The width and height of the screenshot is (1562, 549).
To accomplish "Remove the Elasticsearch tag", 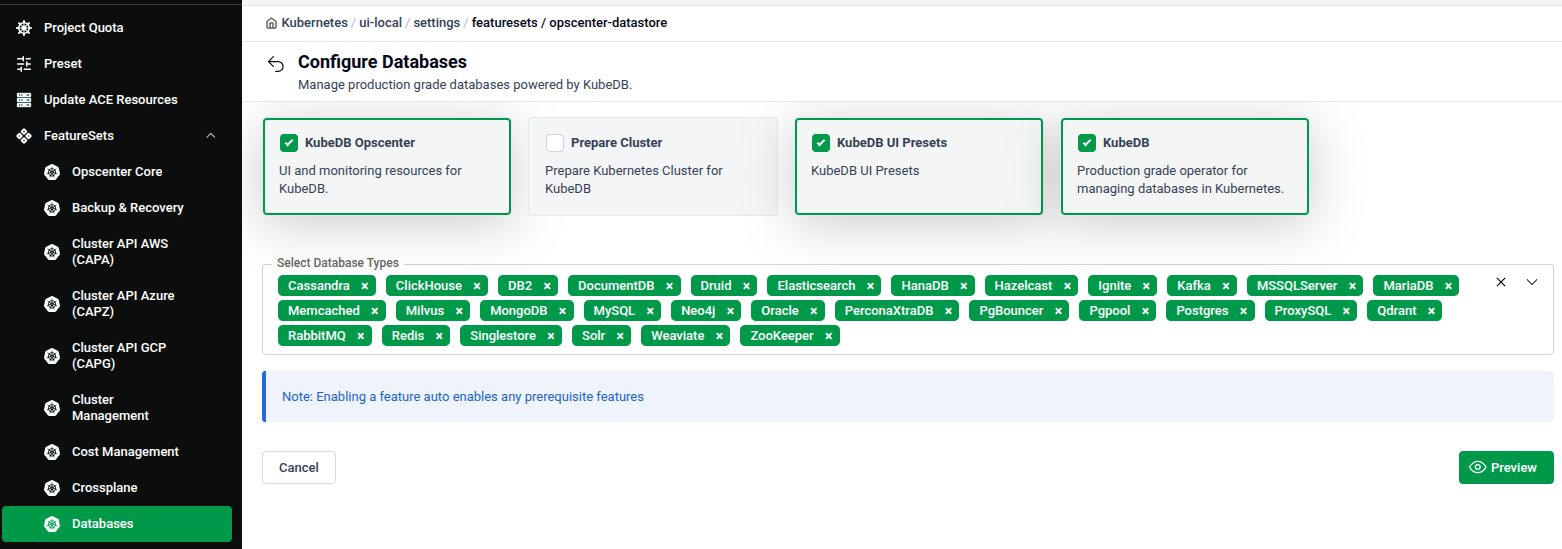I will pos(871,286).
